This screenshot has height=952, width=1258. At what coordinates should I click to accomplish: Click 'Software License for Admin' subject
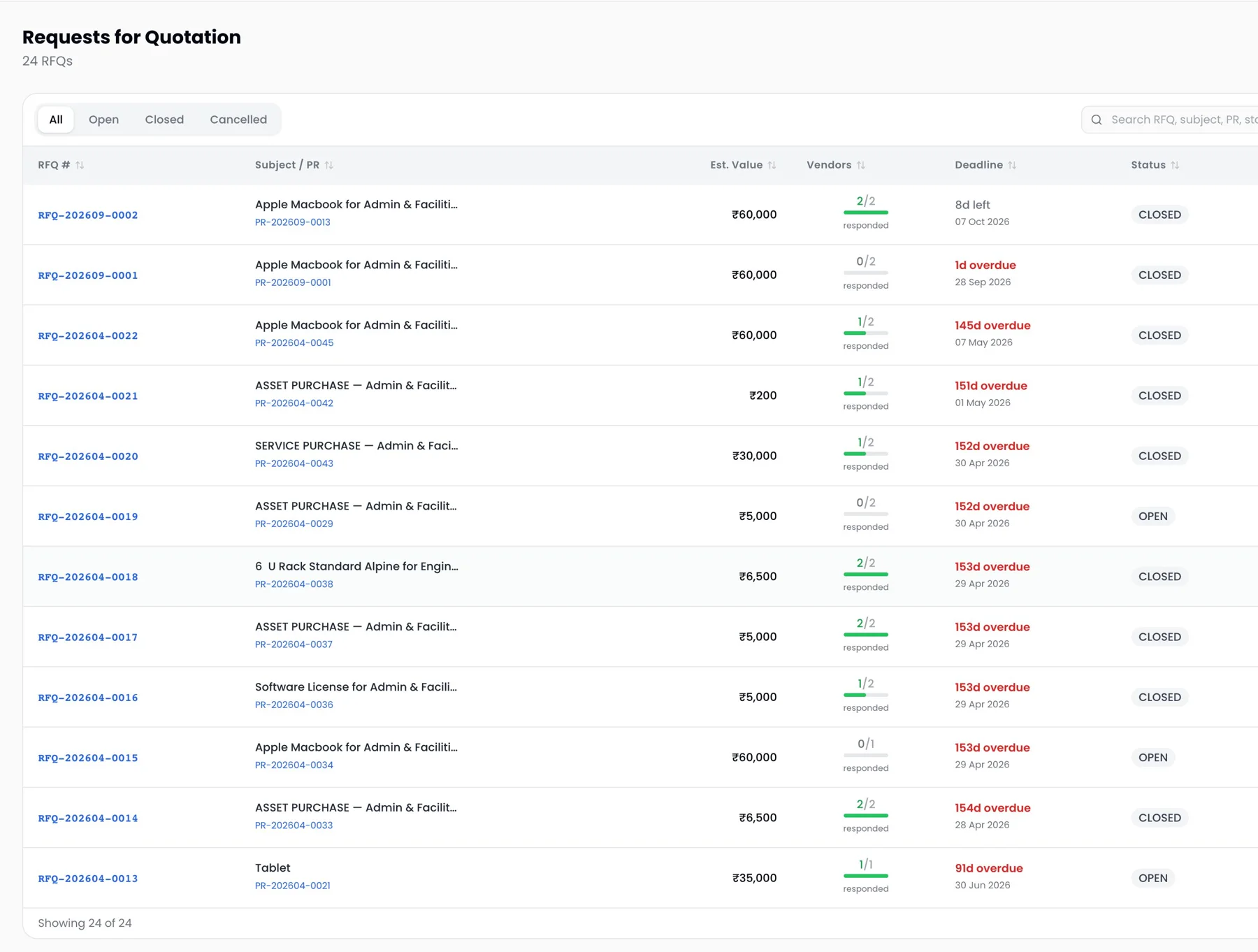(x=356, y=687)
